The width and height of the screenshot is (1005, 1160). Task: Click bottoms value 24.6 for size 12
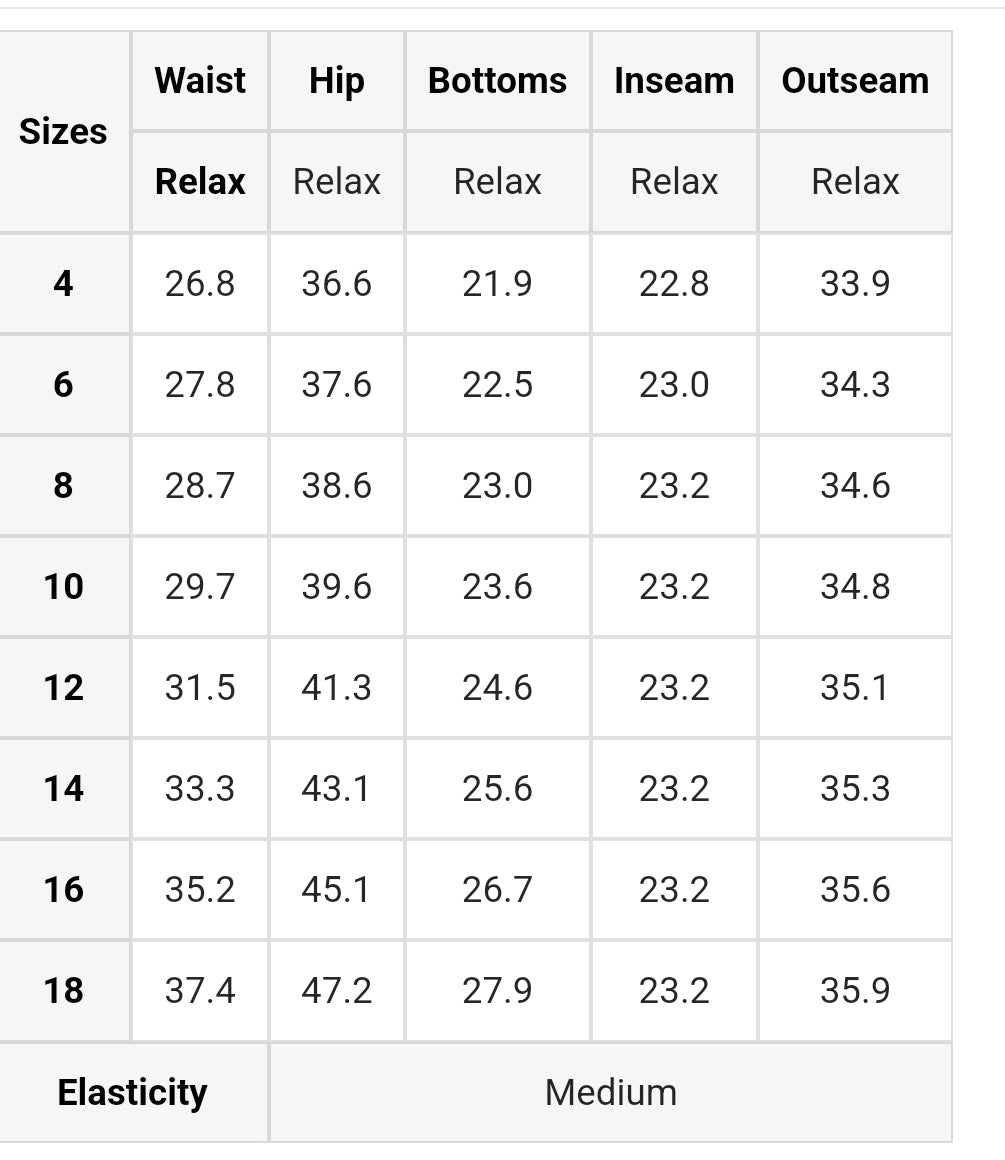click(x=497, y=688)
